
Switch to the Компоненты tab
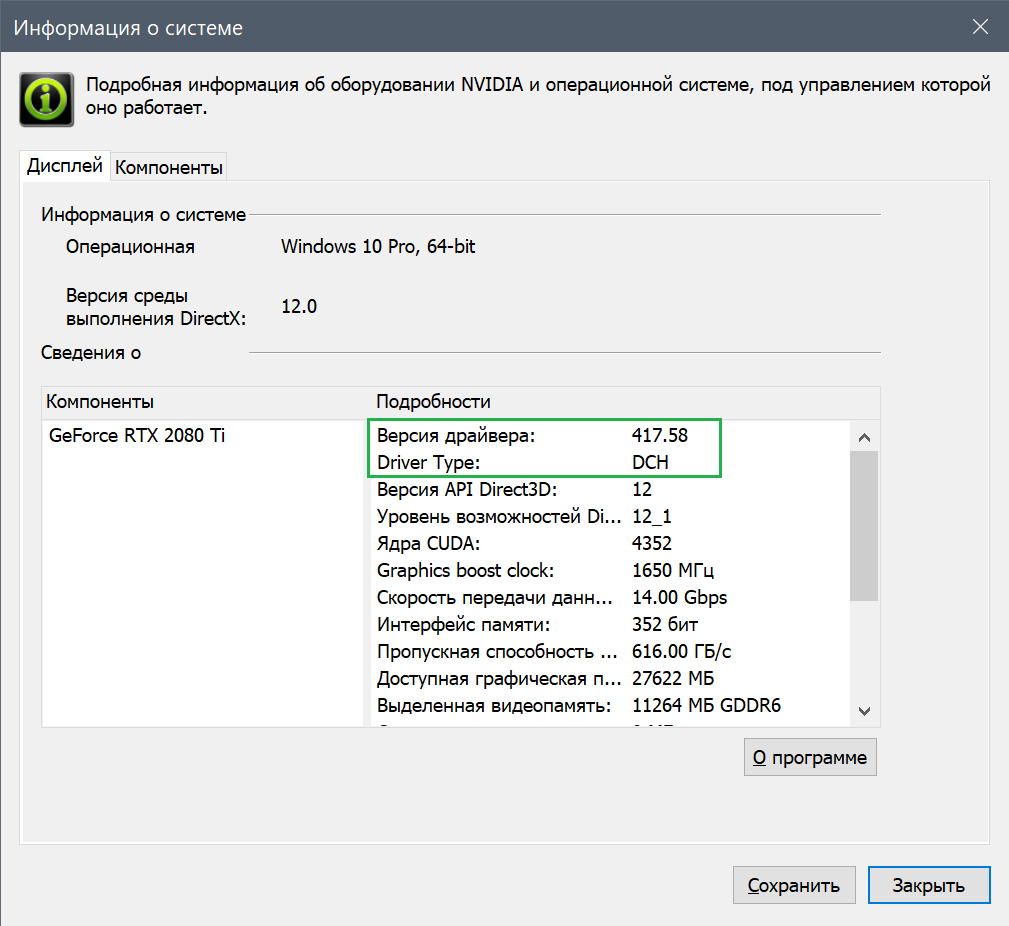pyautogui.click(x=169, y=167)
